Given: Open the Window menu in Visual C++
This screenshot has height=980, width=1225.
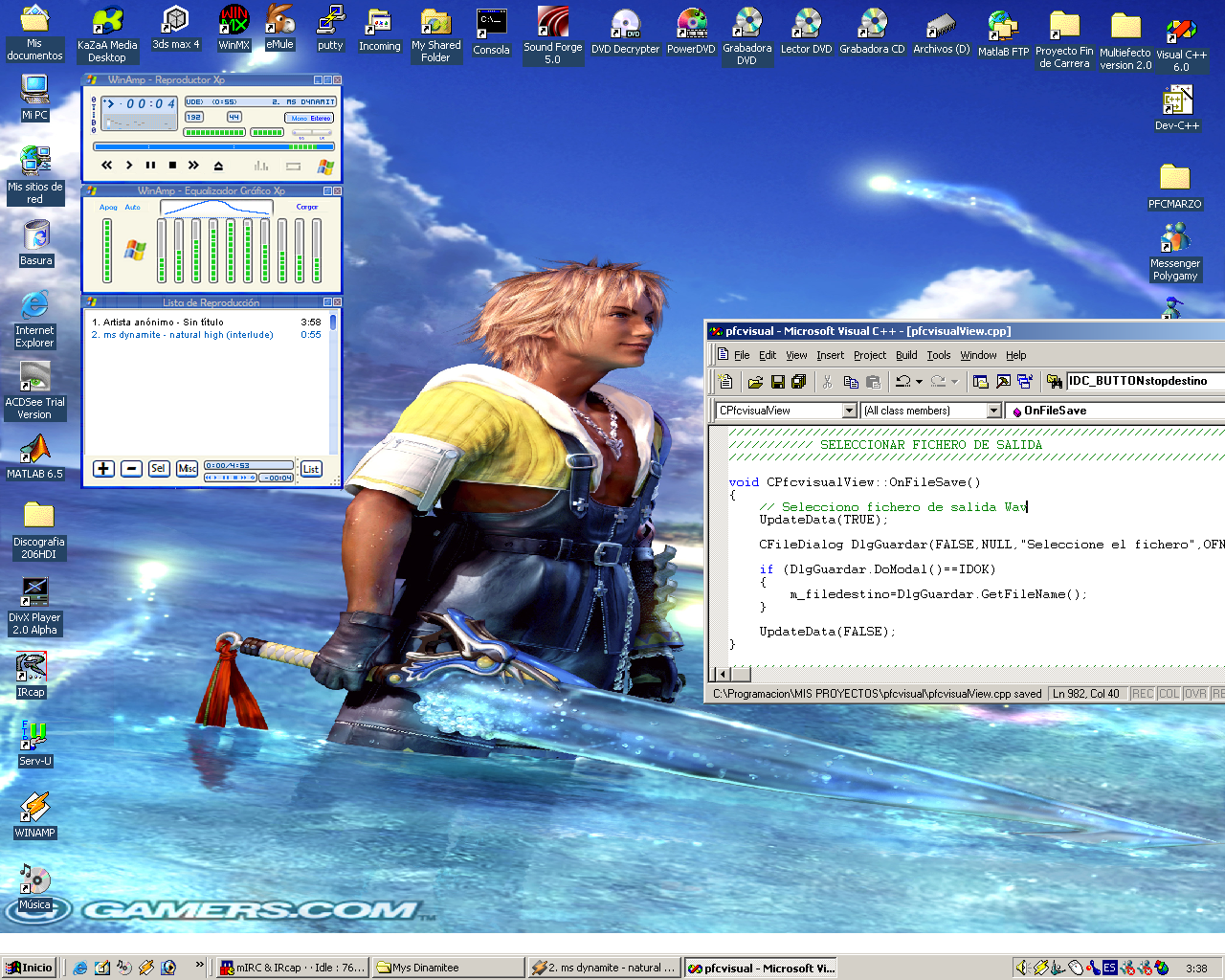Looking at the screenshot, I should [978, 355].
